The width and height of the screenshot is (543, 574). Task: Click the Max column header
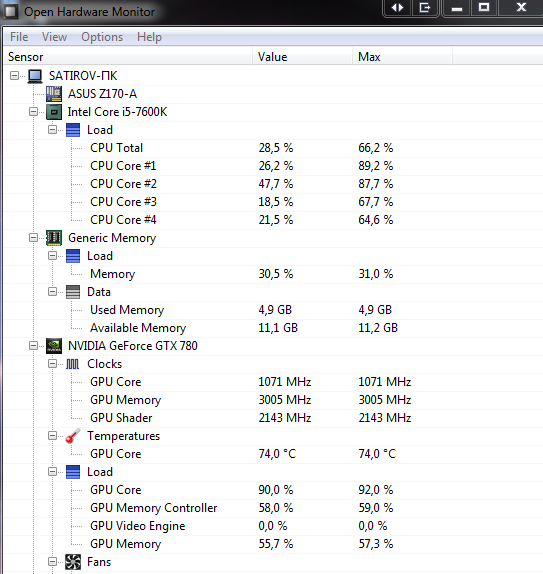[x=402, y=57]
